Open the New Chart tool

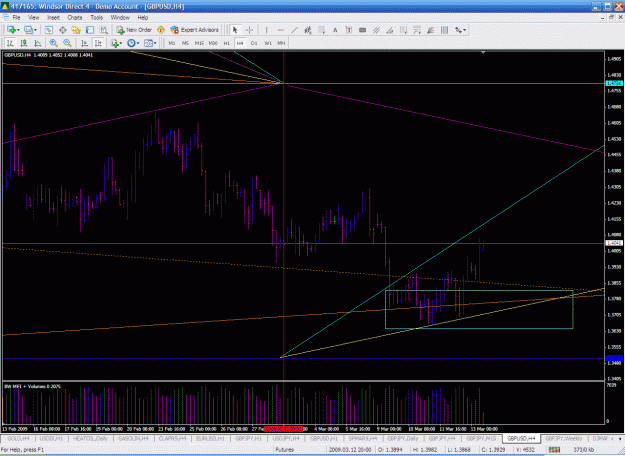11,30
